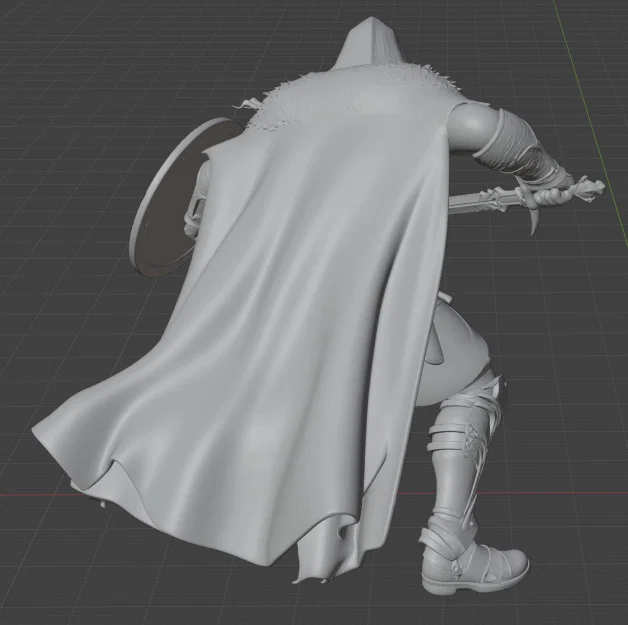This screenshot has width=628, height=625.
Task: Select the dragon-head sword pommel
Action: pos(590,187)
